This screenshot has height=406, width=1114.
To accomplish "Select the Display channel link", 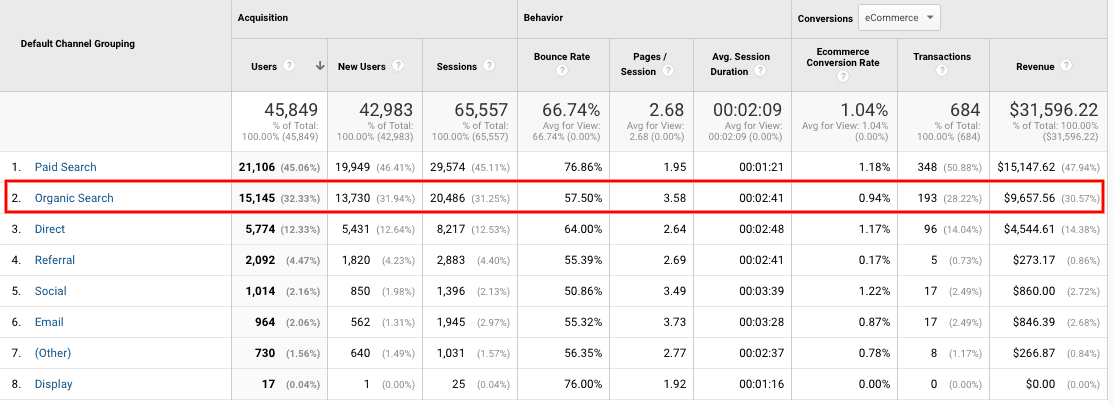I will click(x=53, y=384).
